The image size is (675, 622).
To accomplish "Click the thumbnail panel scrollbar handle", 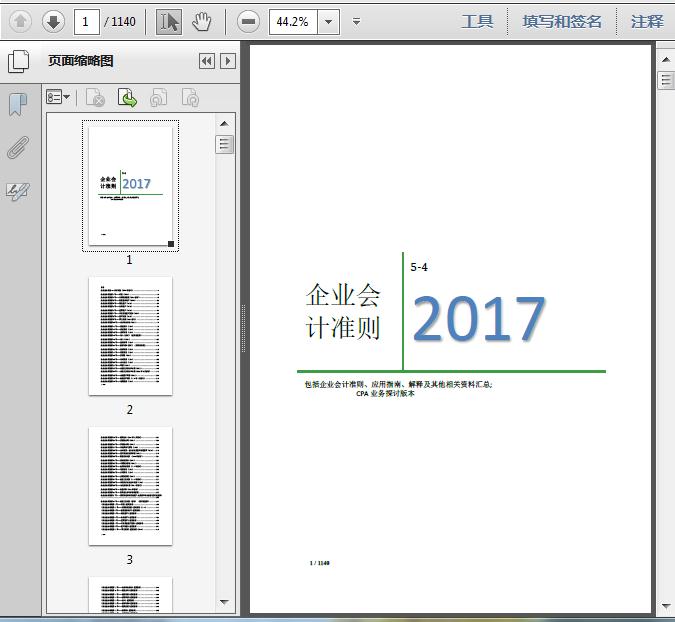I will coord(224,144).
